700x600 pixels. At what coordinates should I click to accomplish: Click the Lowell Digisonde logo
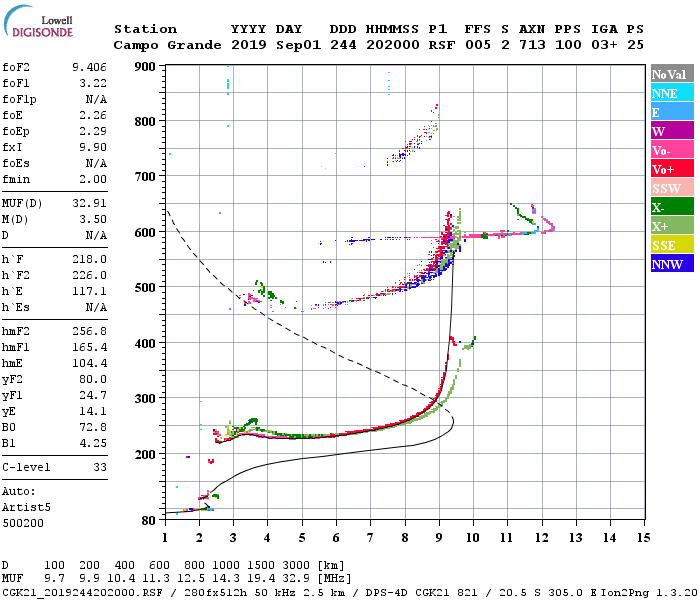(38, 21)
